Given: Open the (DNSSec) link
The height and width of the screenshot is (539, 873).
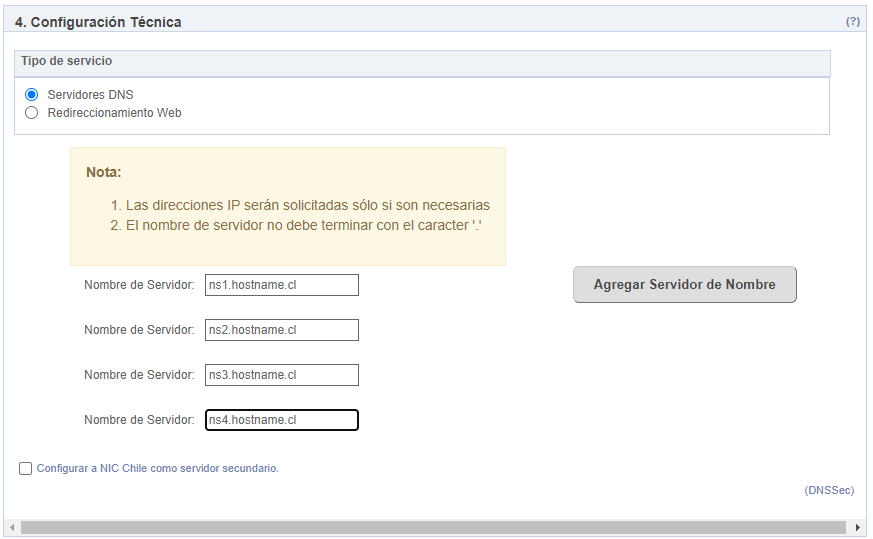Looking at the screenshot, I should pyautogui.click(x=829, y=490).
